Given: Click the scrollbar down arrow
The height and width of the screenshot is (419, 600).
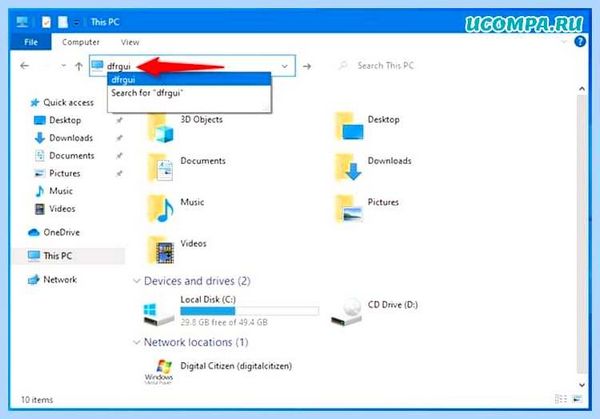Looking at the screenshot, I should [582, 385].
